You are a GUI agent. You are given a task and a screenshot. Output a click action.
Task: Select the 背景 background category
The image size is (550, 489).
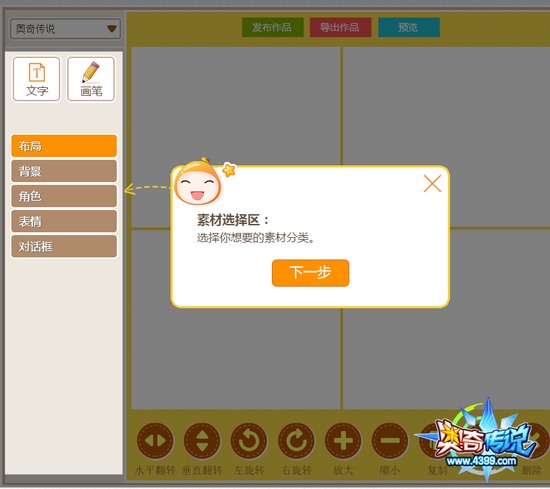click(x=64, y=171)
